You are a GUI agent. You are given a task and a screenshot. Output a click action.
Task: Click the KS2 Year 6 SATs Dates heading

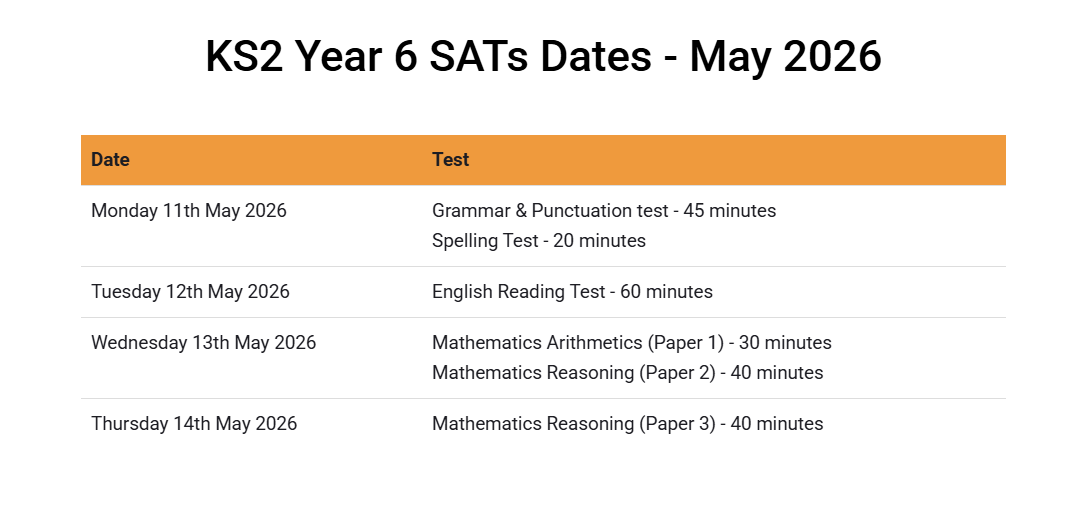point(543,57)
